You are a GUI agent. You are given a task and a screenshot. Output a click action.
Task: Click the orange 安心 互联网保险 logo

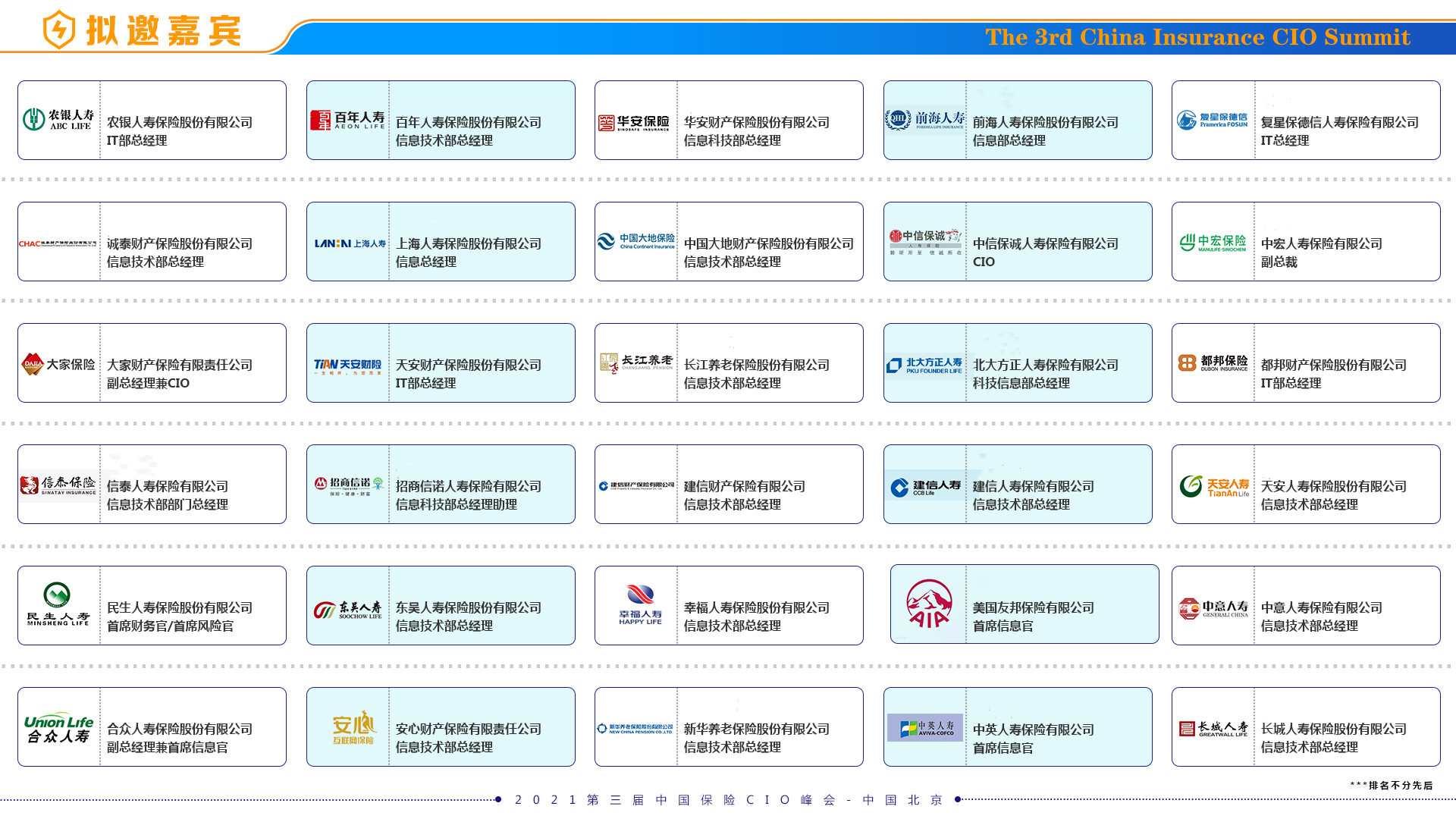click(x=353, y=728)
